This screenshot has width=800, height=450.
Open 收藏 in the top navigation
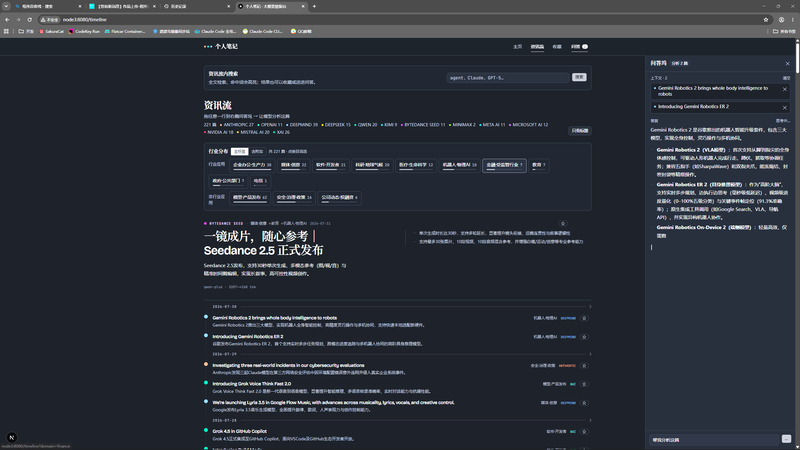[x=557, y=46]
